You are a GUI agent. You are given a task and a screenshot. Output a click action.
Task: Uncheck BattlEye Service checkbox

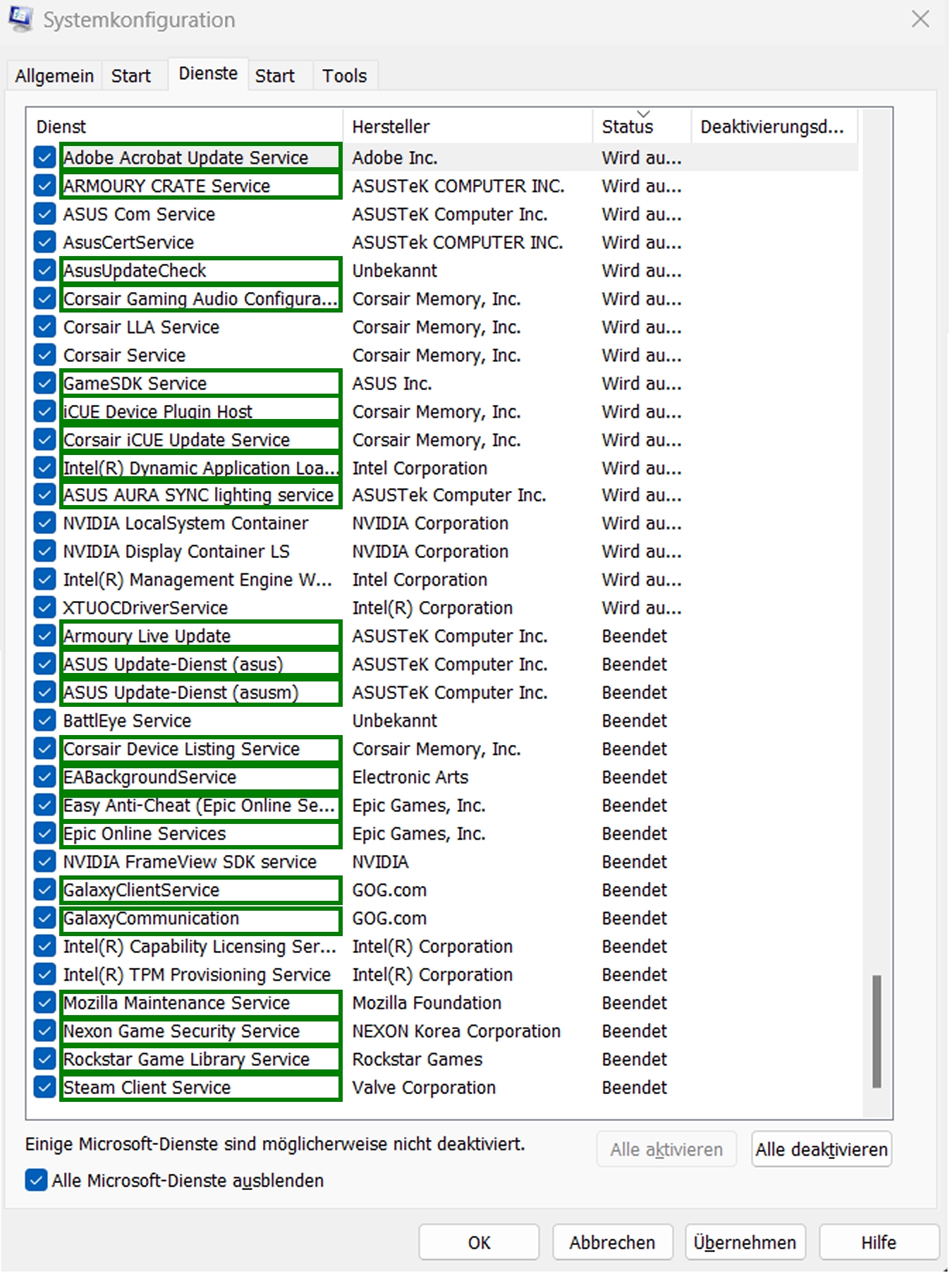[x=44, y=720]
